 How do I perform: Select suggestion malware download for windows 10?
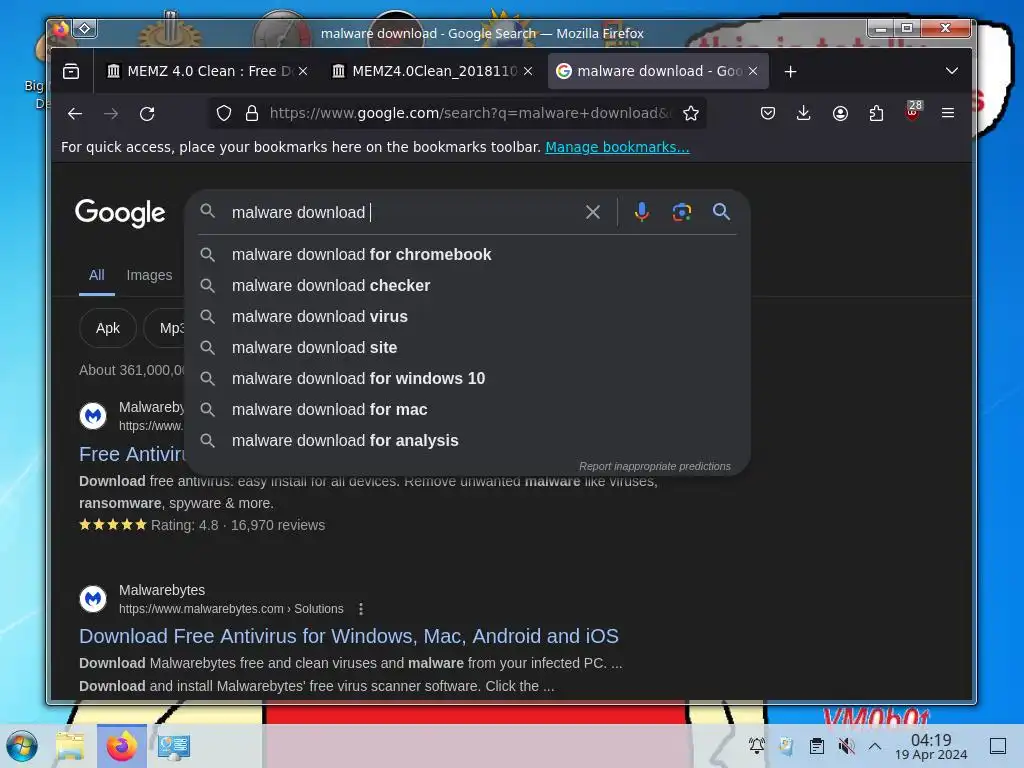468,379
